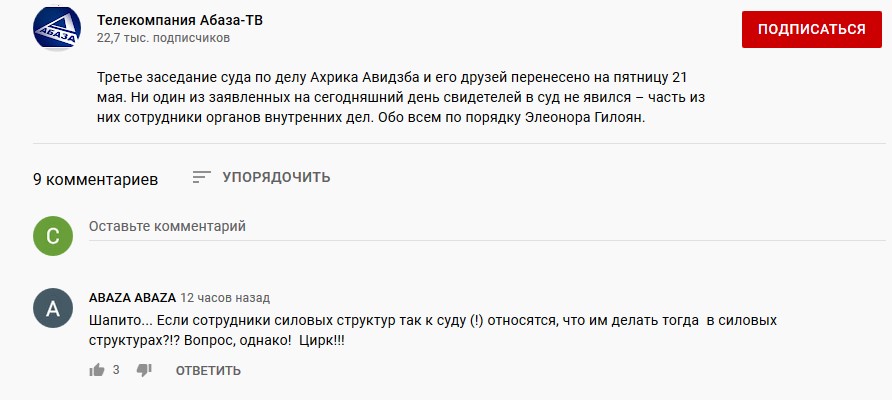Click the 12 часов назад timestamp link
892x400 pixels.
coord(225,298)
